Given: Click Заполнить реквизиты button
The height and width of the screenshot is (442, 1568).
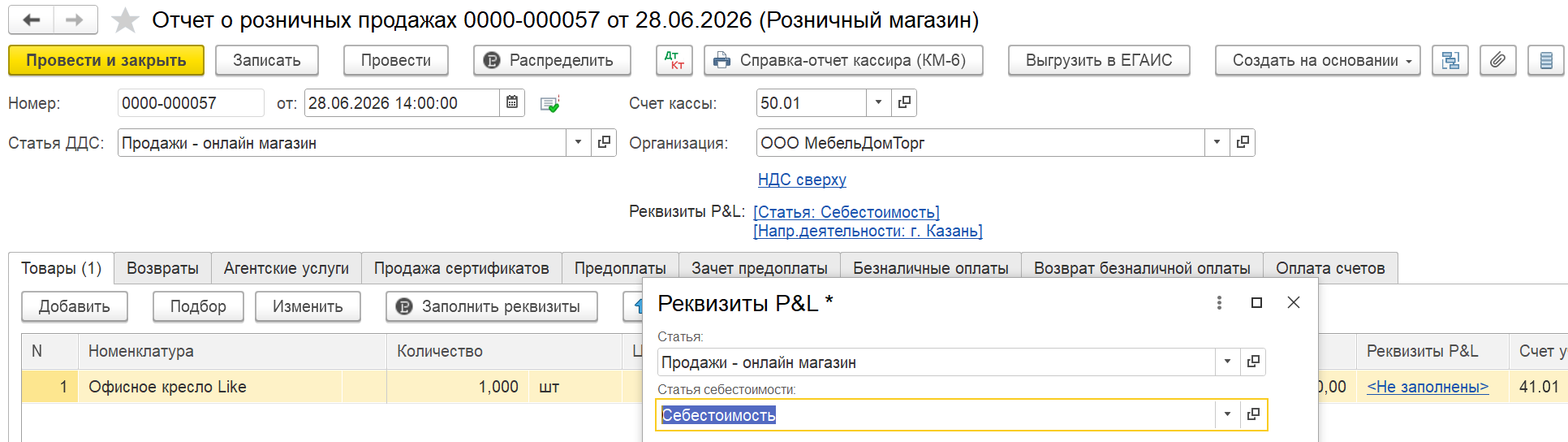Looking at the screenshot, I should click(x=492, y=306).
